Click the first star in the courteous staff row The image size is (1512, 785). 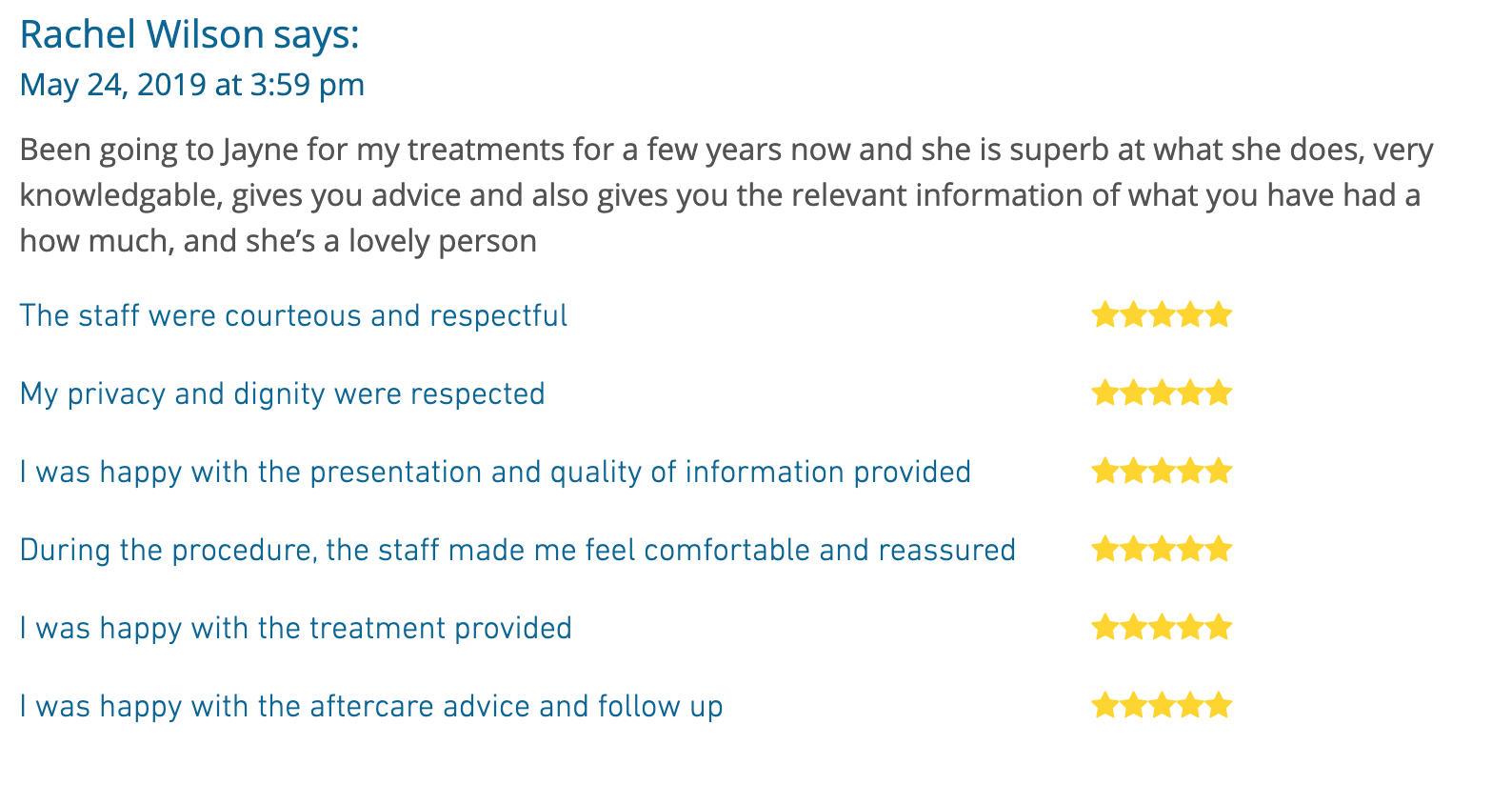[x=1104, y=314]
